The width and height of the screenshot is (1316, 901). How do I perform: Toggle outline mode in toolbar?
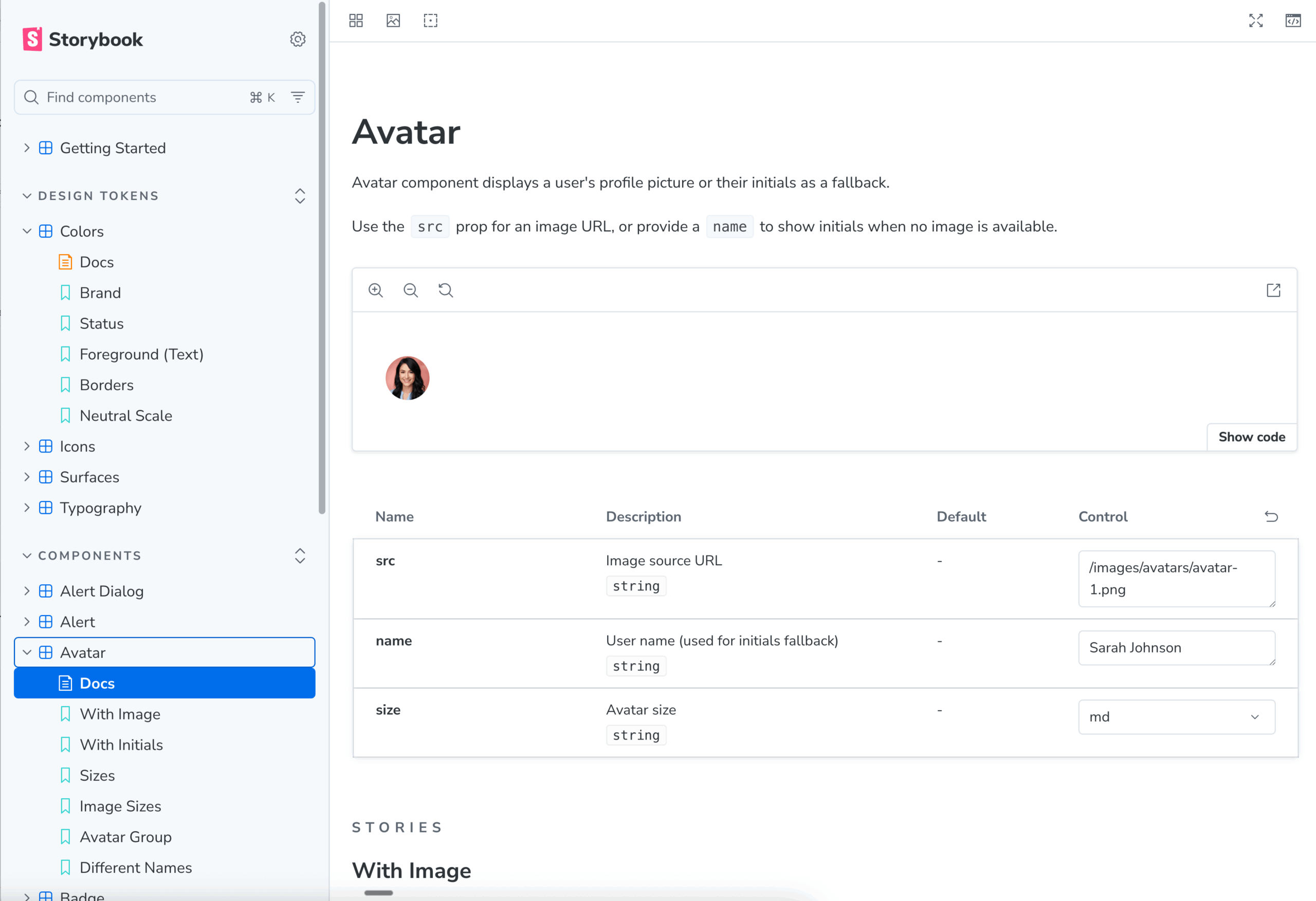[430, 21]
